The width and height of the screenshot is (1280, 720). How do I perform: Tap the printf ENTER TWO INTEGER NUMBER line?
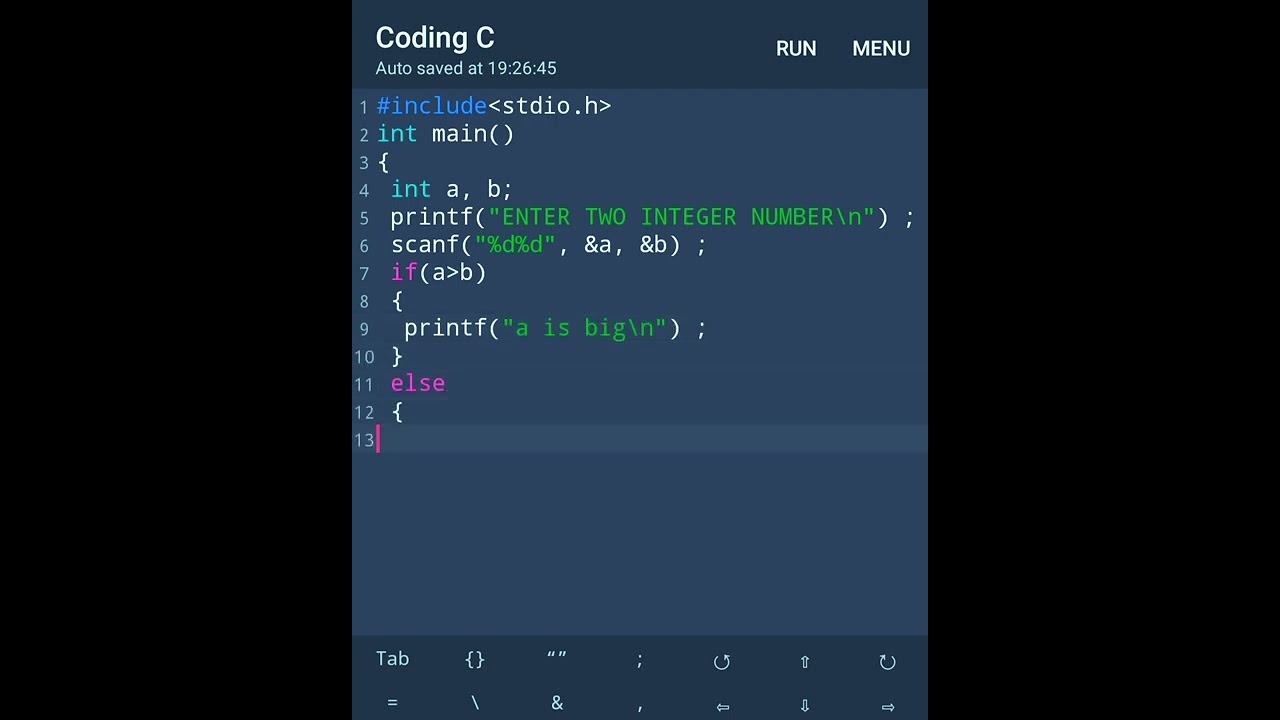pos(652,217)
